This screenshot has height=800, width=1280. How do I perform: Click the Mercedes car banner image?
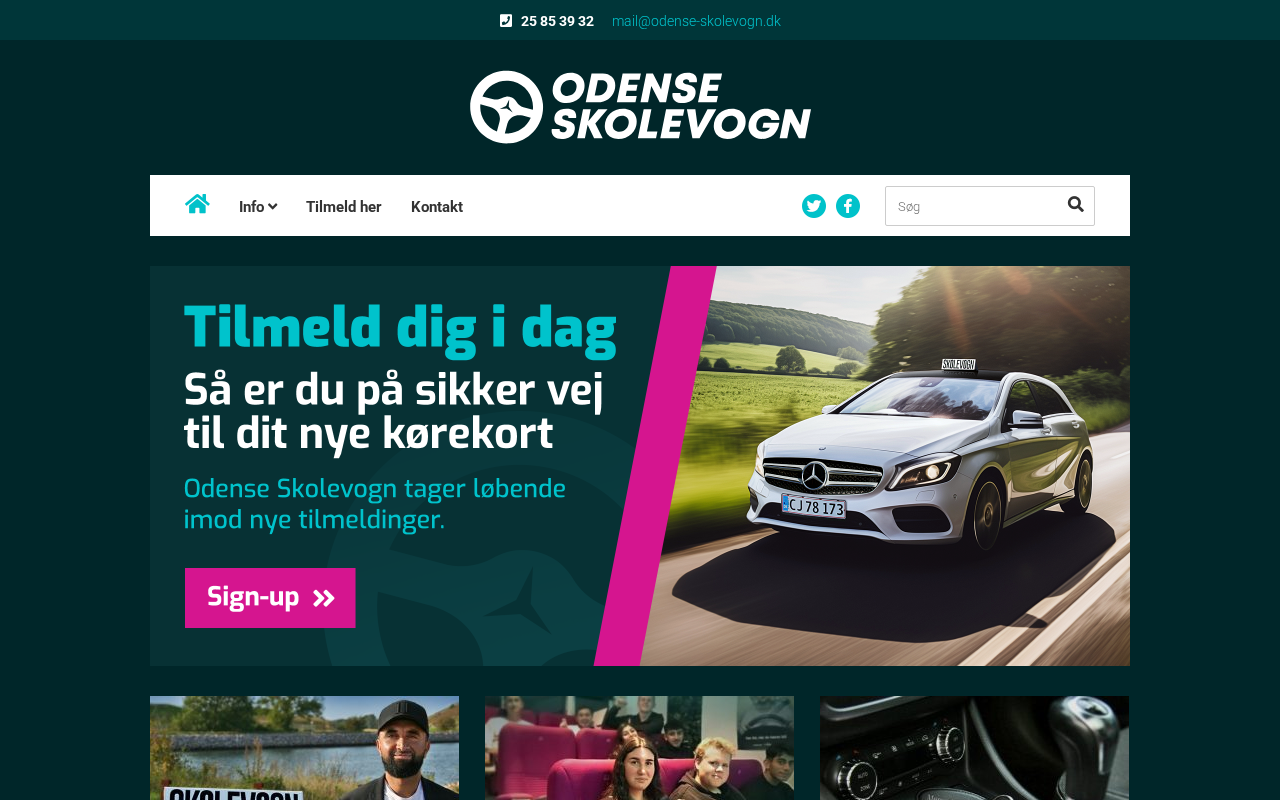(x=900, y=466)
